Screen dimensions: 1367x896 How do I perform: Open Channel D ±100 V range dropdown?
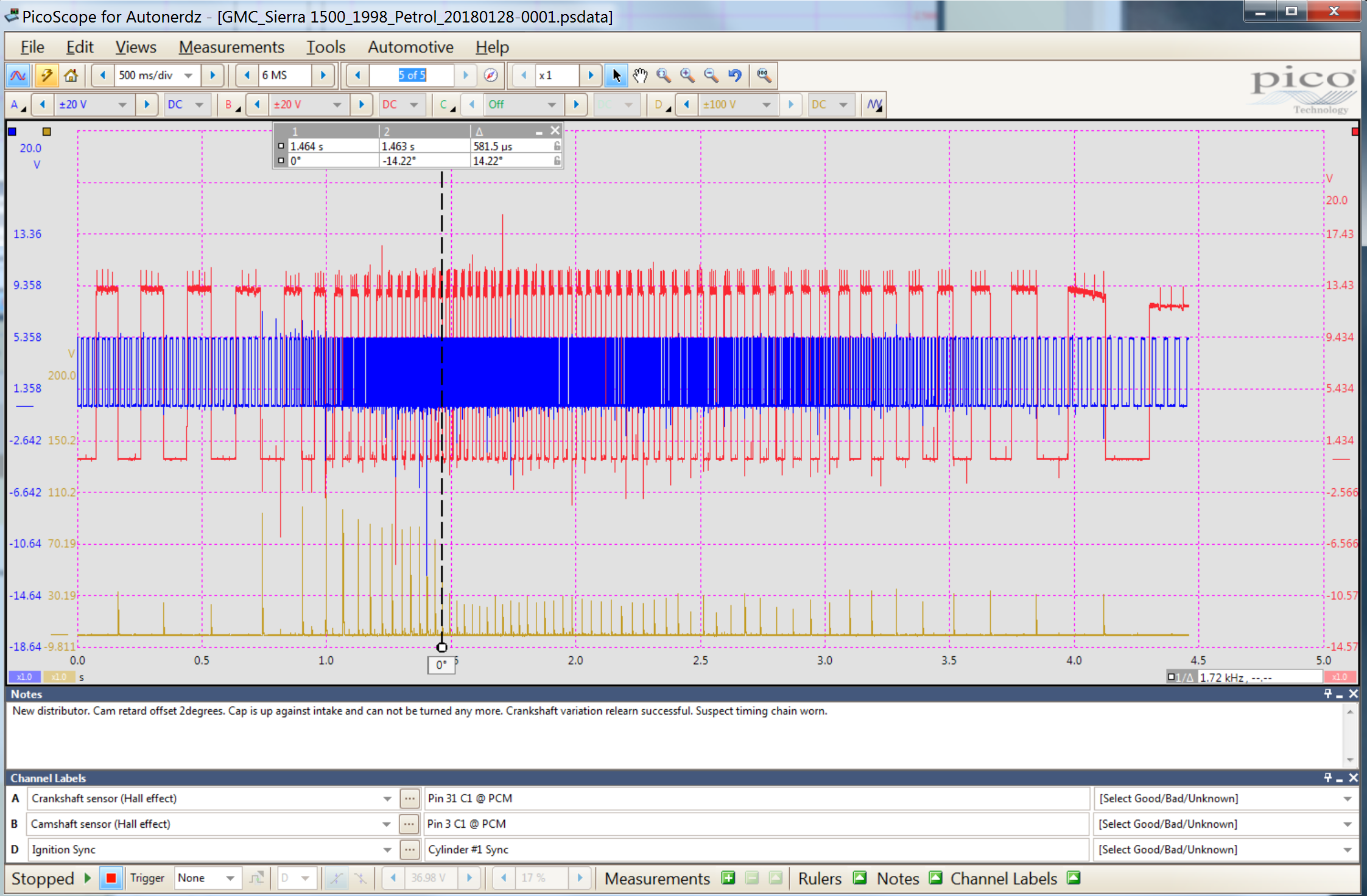(x=766, y=105)
